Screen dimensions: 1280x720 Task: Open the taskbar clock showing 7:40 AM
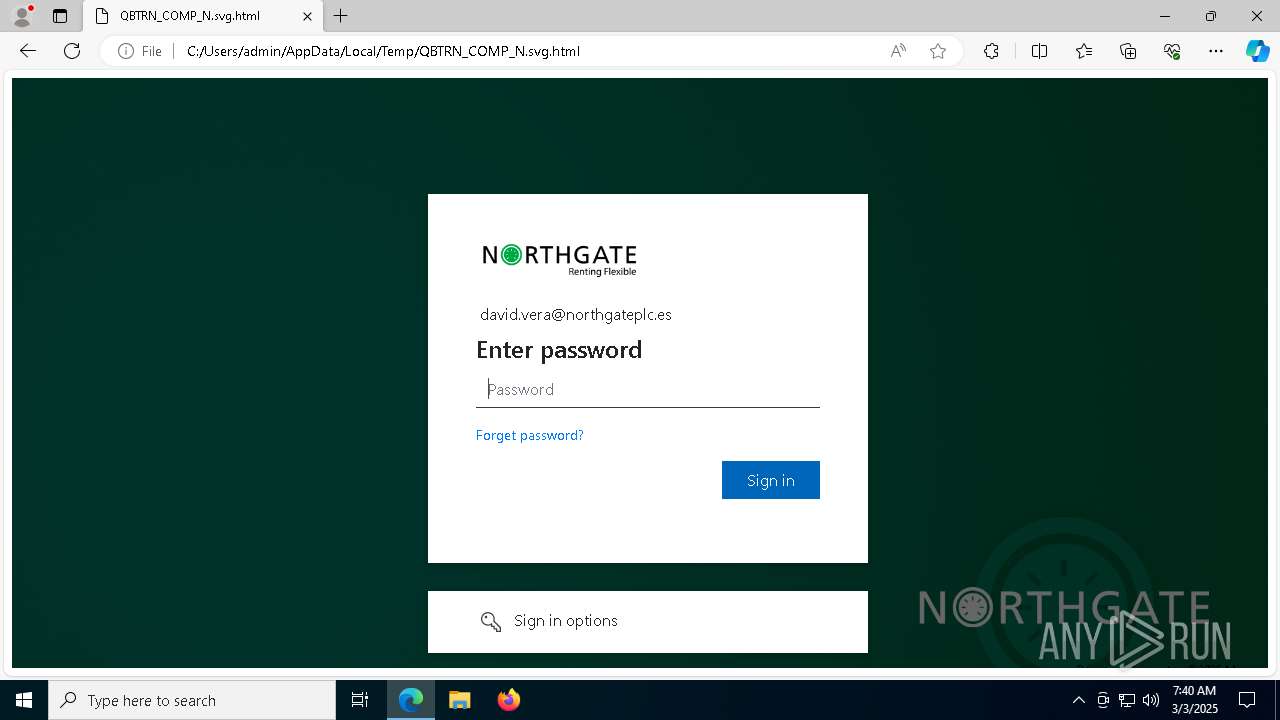coord(1194,700)
